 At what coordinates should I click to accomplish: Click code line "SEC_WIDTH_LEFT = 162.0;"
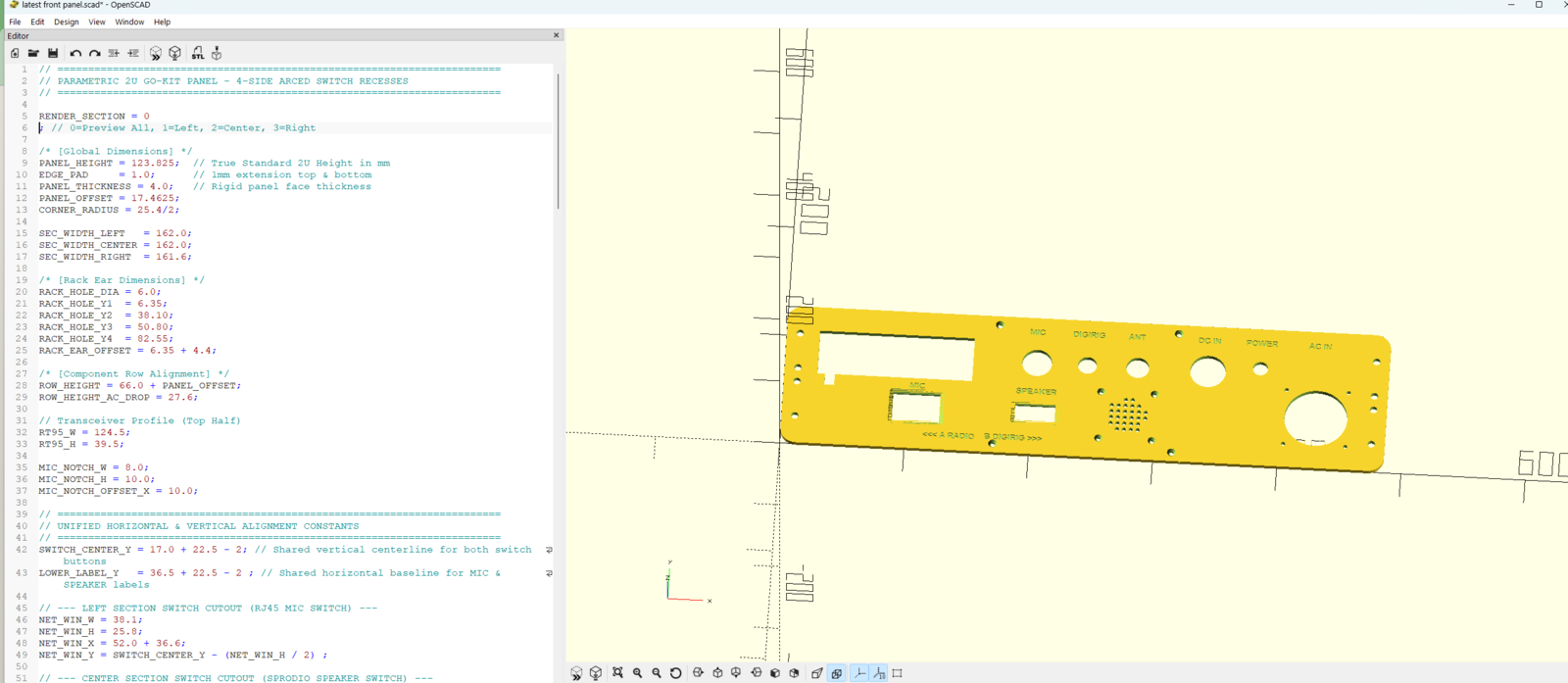pos(116,233)
